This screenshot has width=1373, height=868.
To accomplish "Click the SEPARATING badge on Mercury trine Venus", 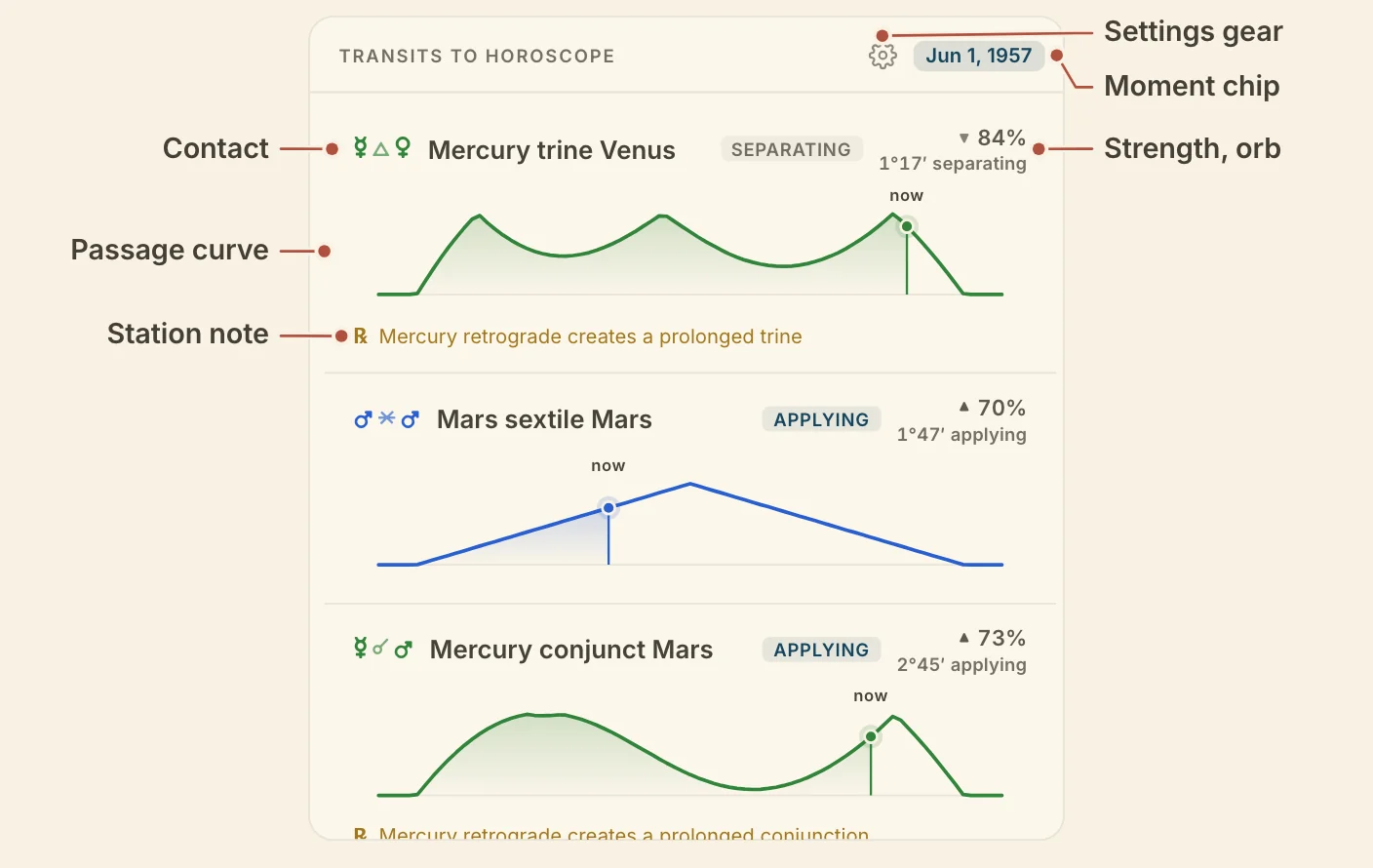I will (791, 149).
